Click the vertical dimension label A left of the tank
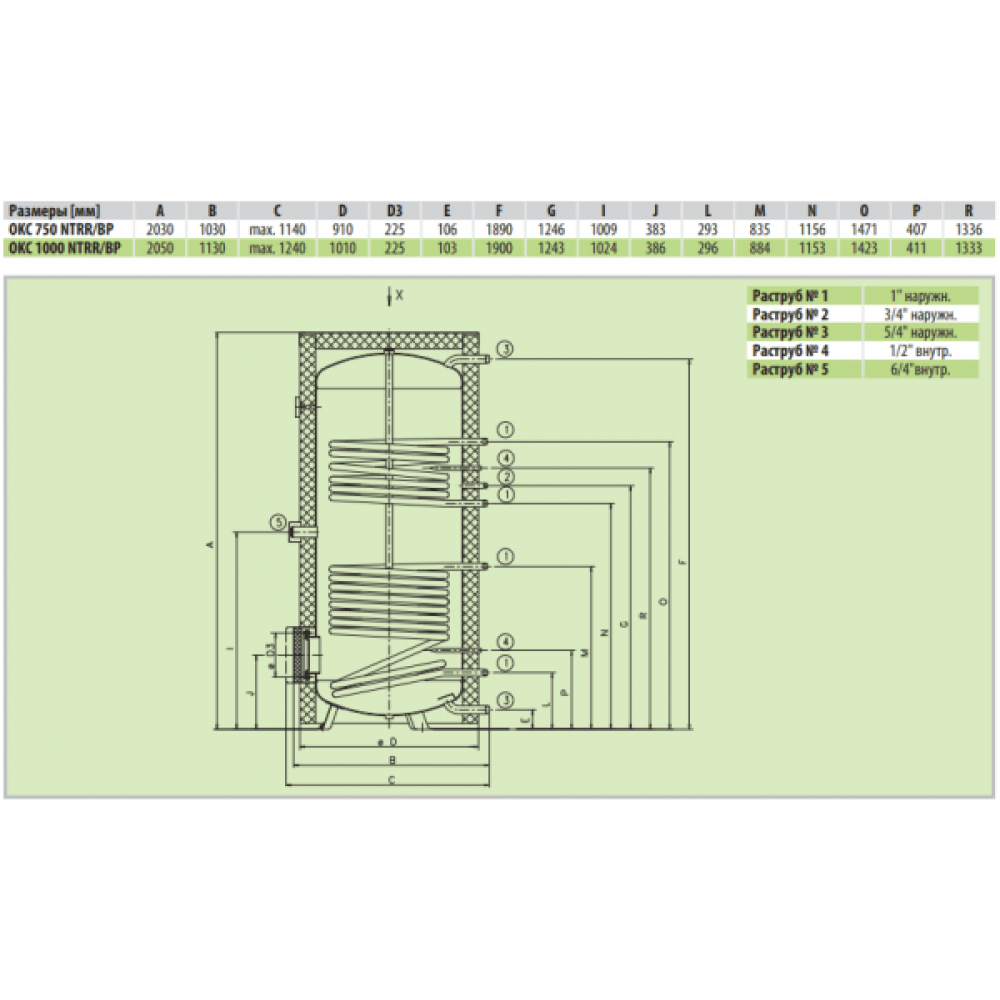The image size is (1000, 1000). [x=210, y=544]
